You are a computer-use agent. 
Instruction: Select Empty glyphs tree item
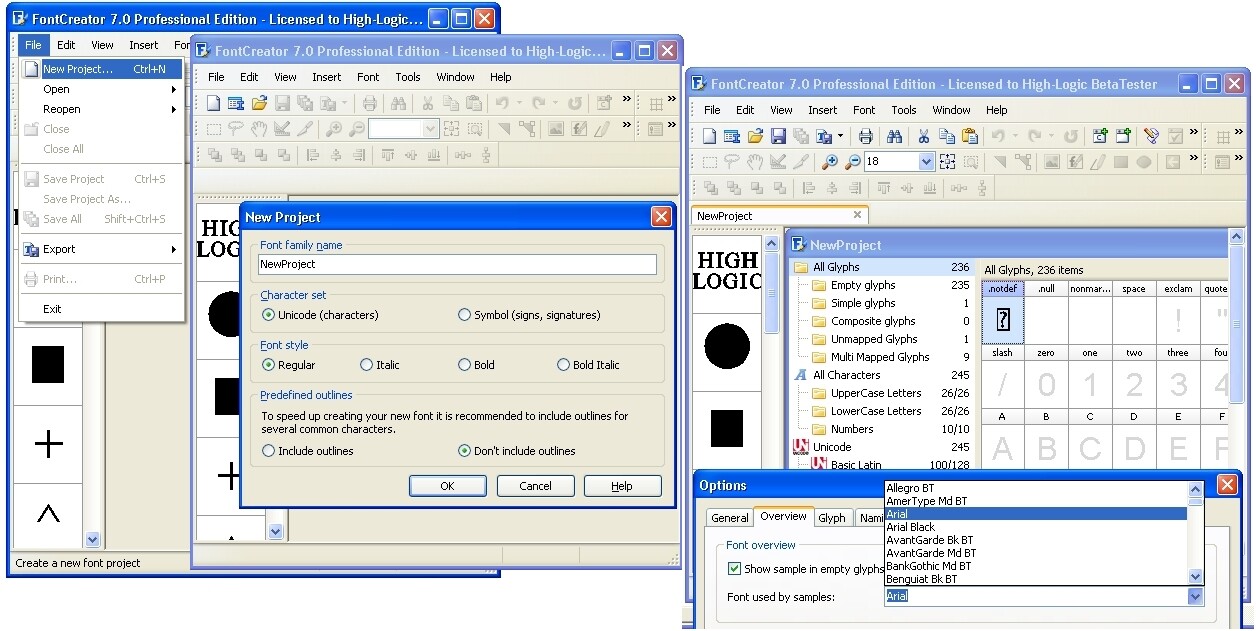click(x=863, y=285)
